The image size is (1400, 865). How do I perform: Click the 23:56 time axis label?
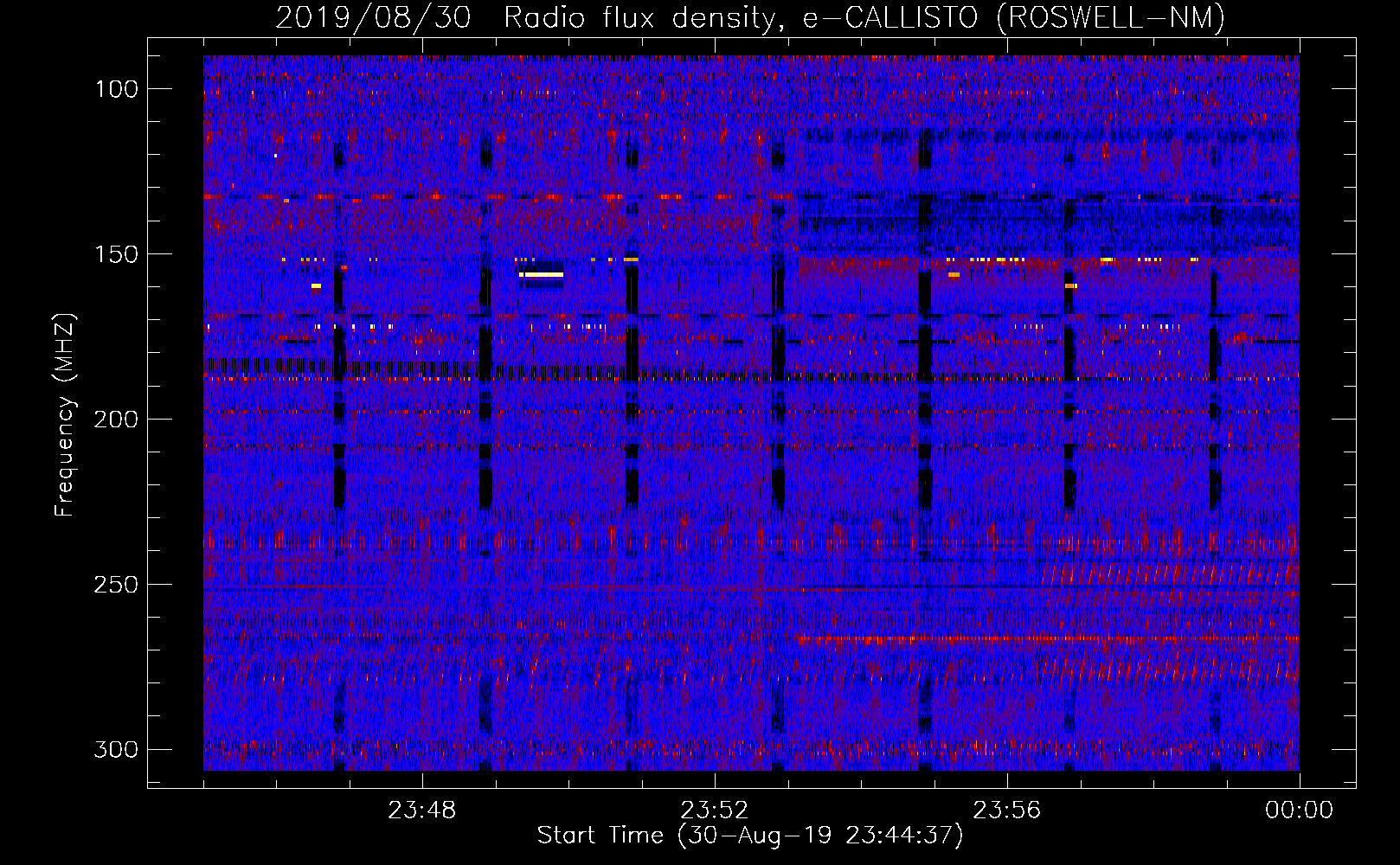tap(1007, 811)
